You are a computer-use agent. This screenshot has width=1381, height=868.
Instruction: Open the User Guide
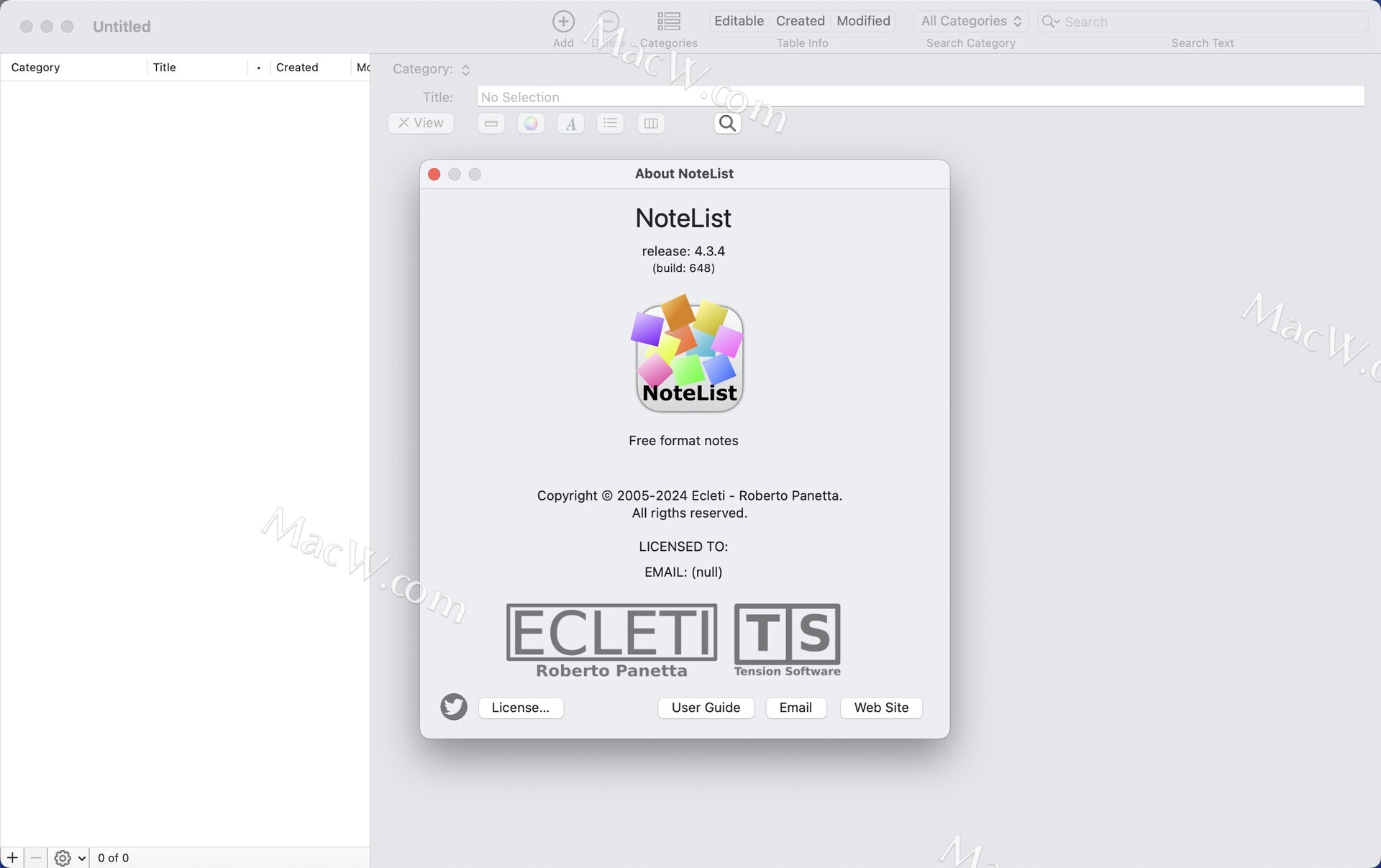point(706,708)
